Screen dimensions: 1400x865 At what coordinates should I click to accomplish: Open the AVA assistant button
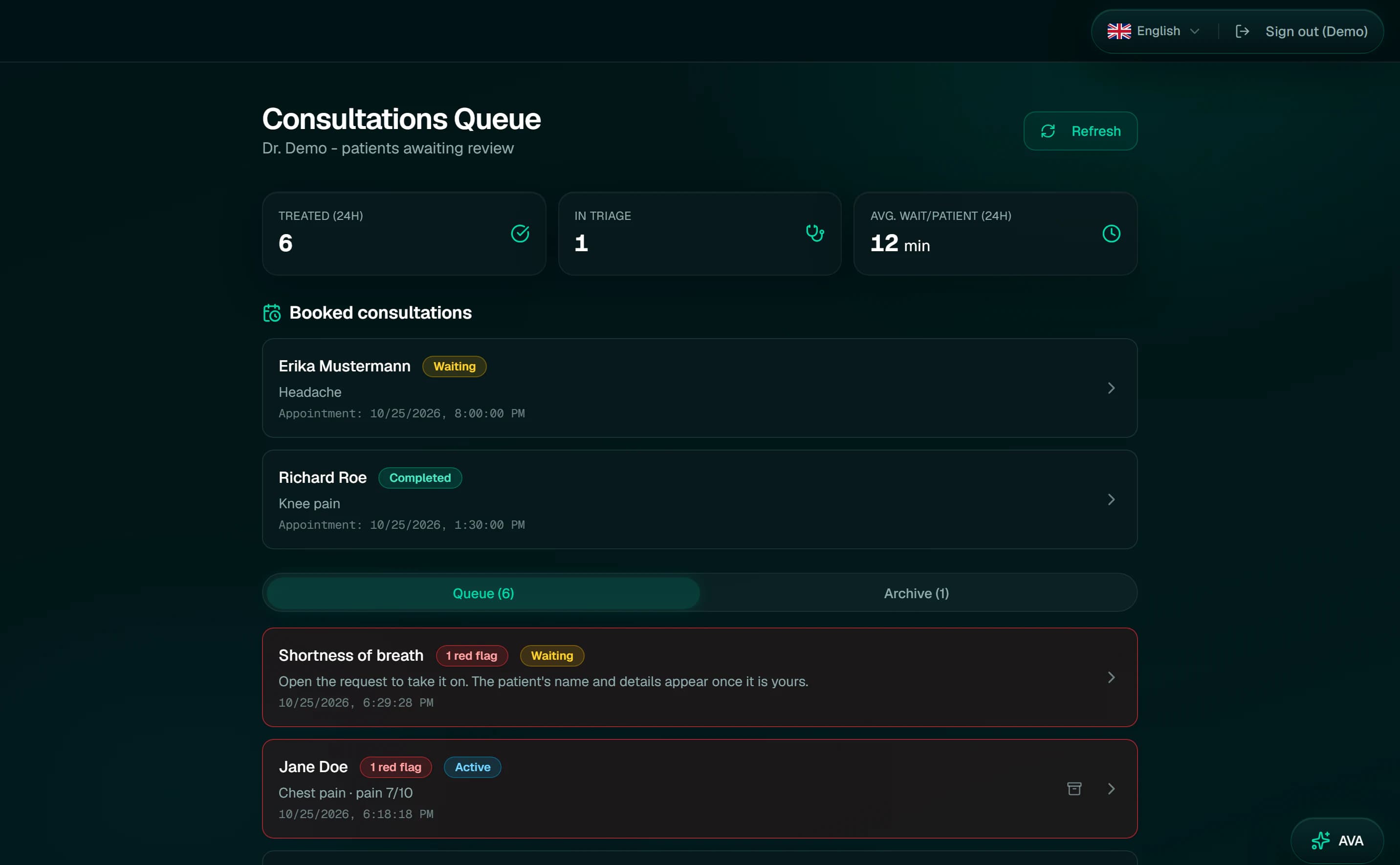(1336, 841)
